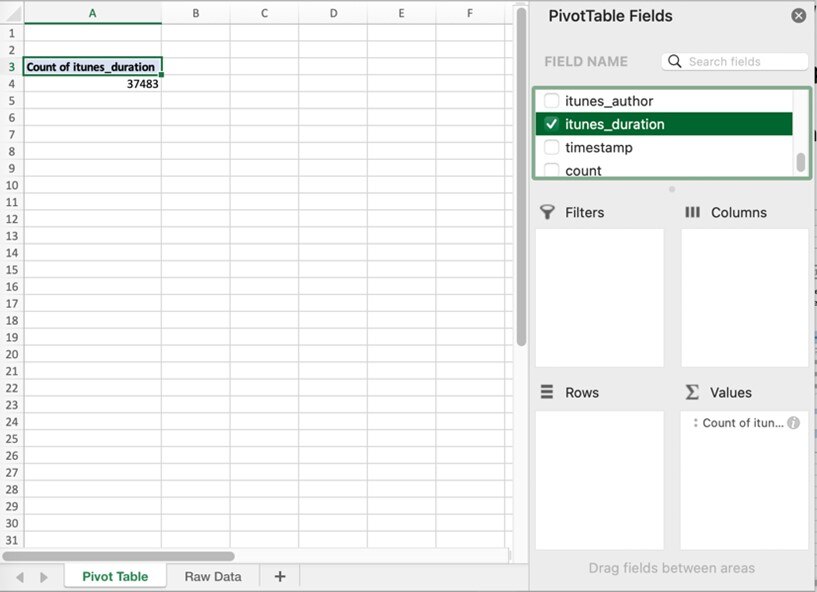The image size is (817, 592).
Task: Select row 1 header
Action: 11,33
